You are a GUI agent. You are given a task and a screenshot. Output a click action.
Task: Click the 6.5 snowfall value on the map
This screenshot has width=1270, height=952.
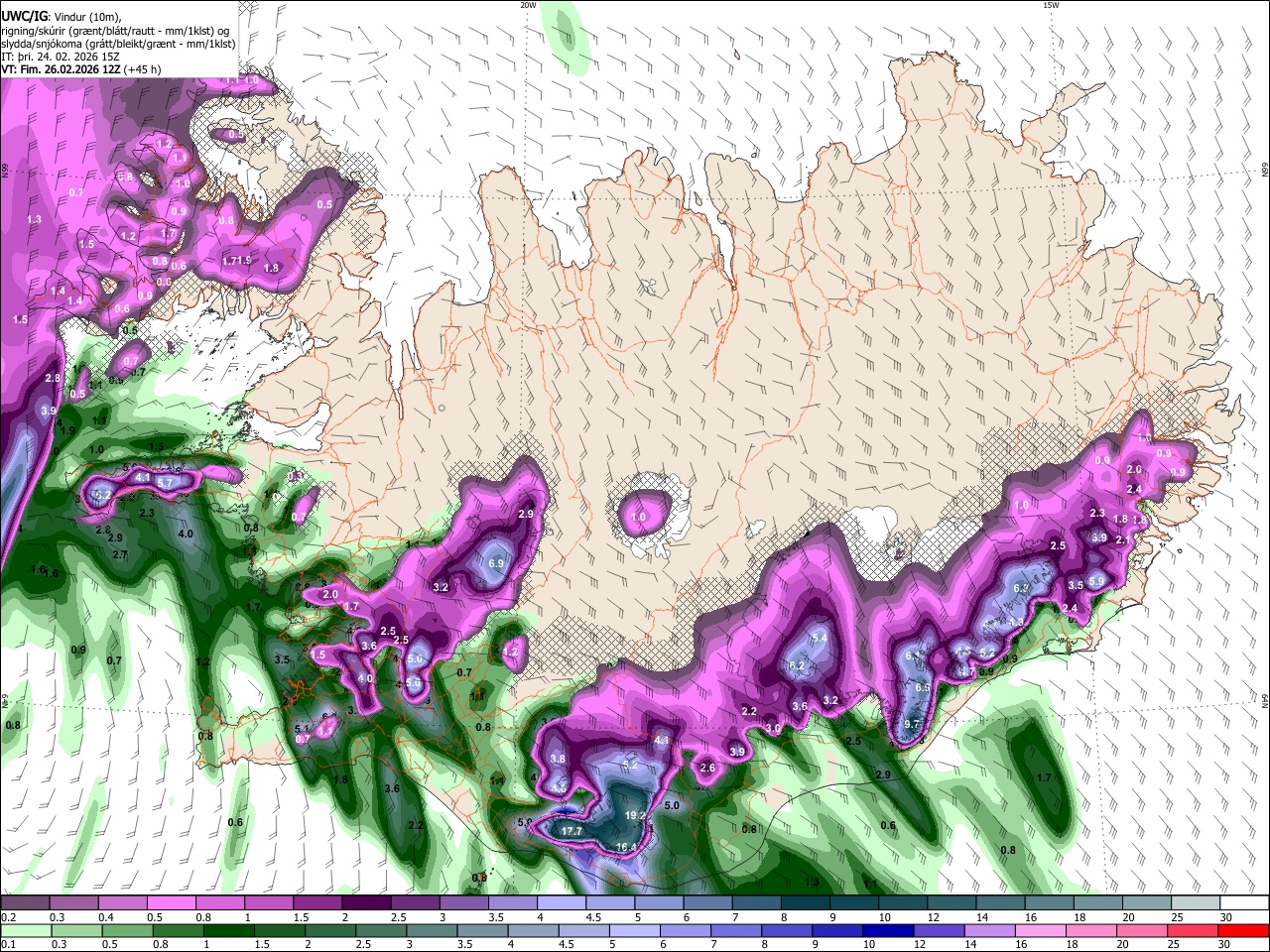[x=922, y=687]
